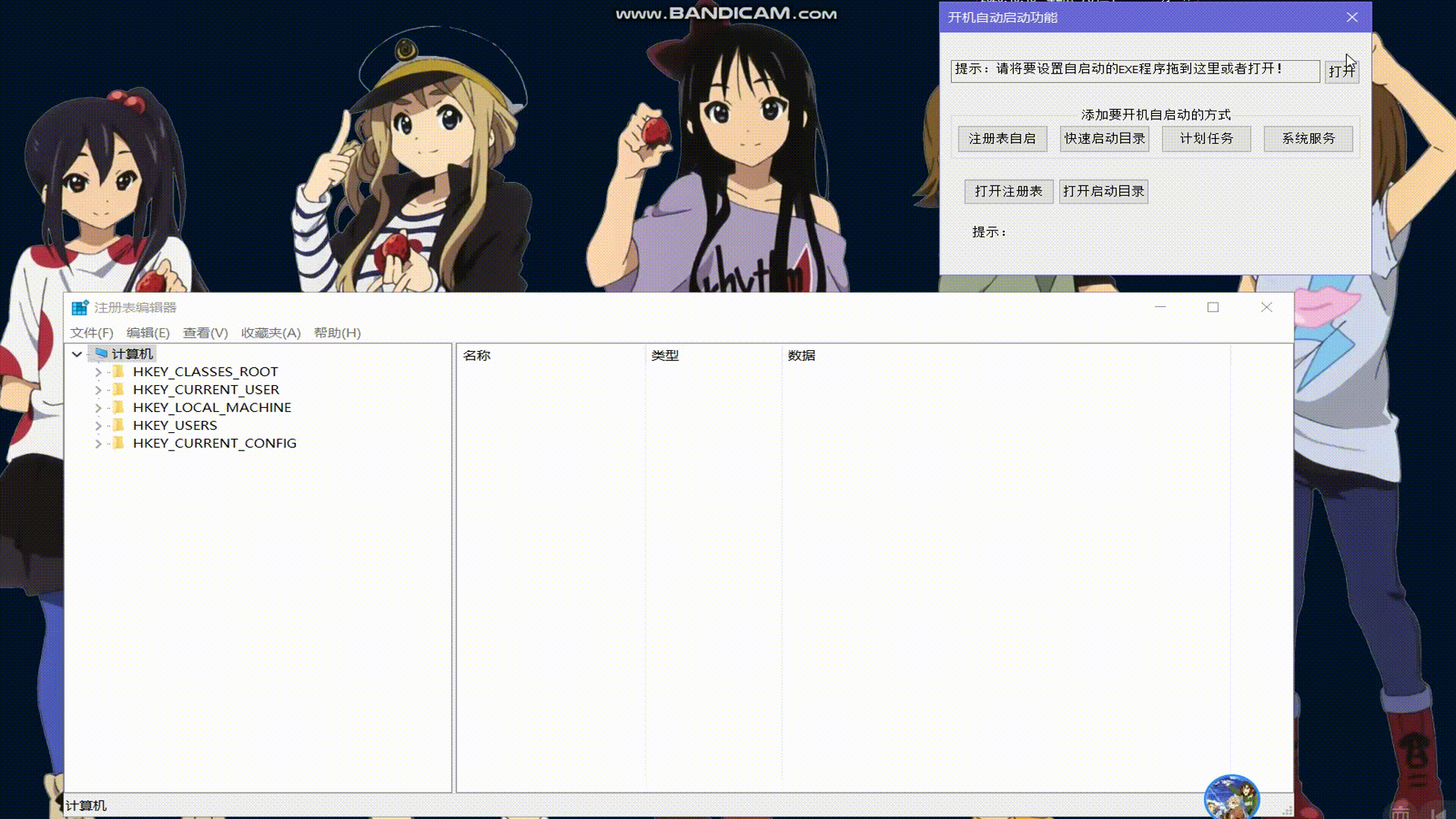This screenshot has height=819, width=1456.
Task: Close the 开机自动启动功能 dialog
Action: [1352, 17]
